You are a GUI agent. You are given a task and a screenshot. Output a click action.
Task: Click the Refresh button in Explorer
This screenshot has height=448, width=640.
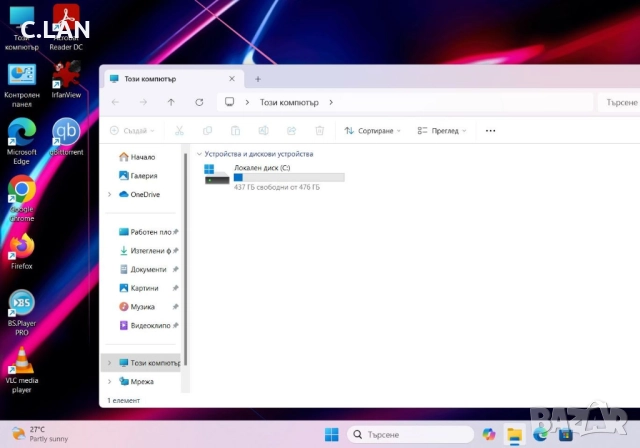[x=199, y=102]
